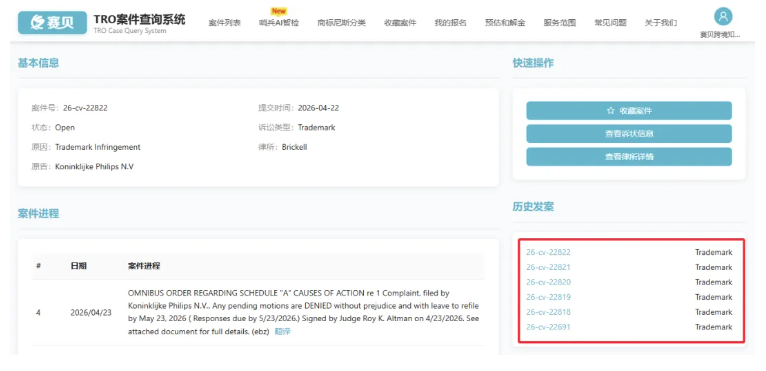Viewport: 766px width, 371px height.
Task: Open the 关于我们 menu item
Action: [661, 22]
